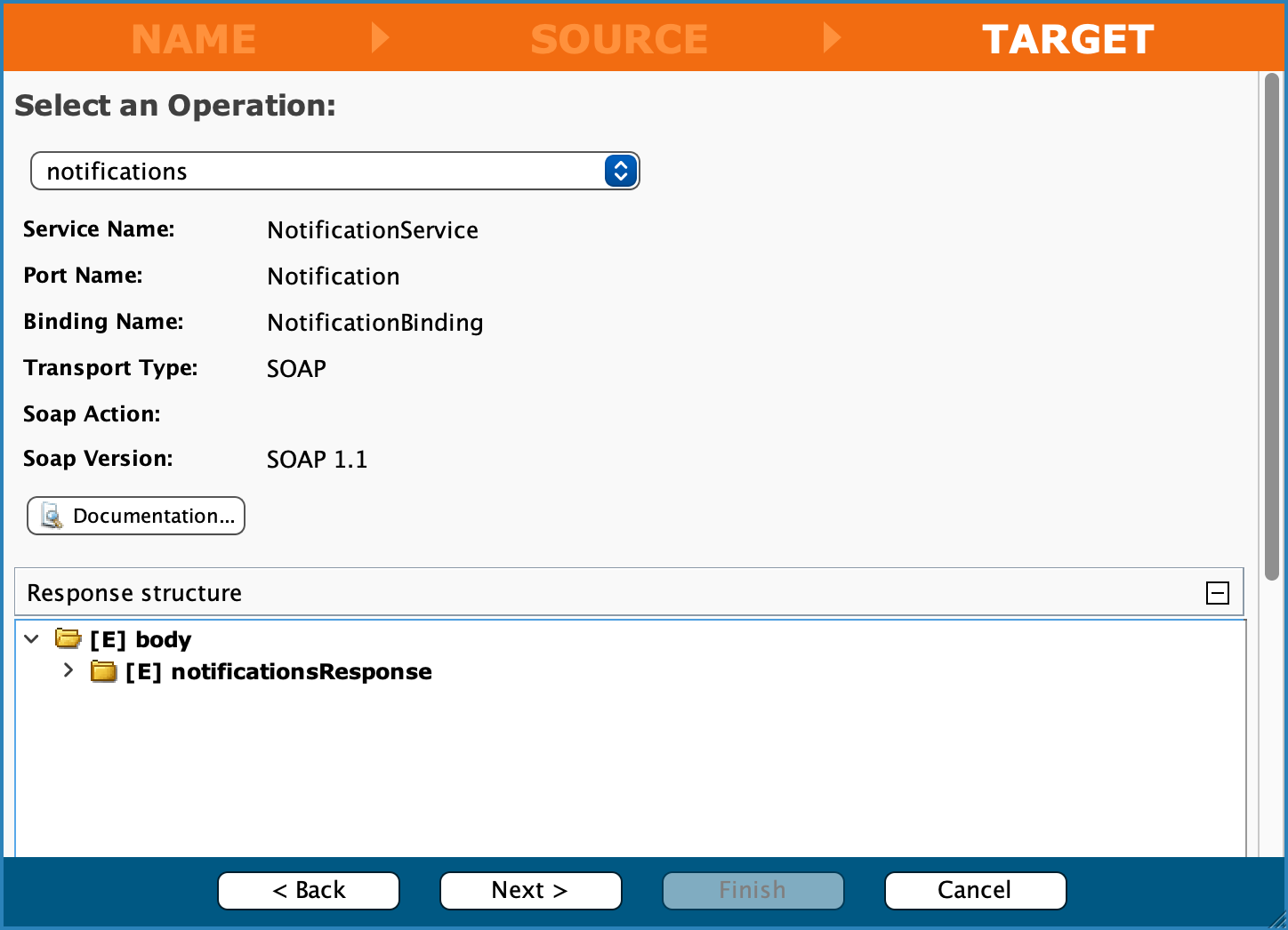Screen dimensions: 1288x930
Task: Click the open folder icon for body
Action: [68, 638]
